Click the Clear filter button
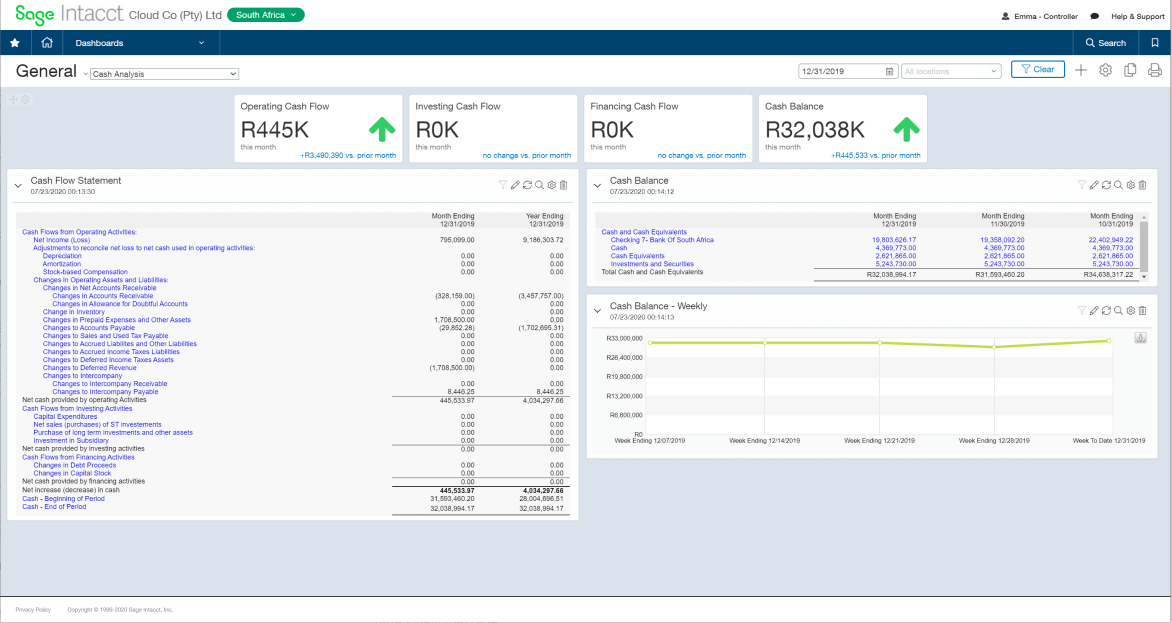This screenshot has width=1172, height=623. (x=1037, y=69)
